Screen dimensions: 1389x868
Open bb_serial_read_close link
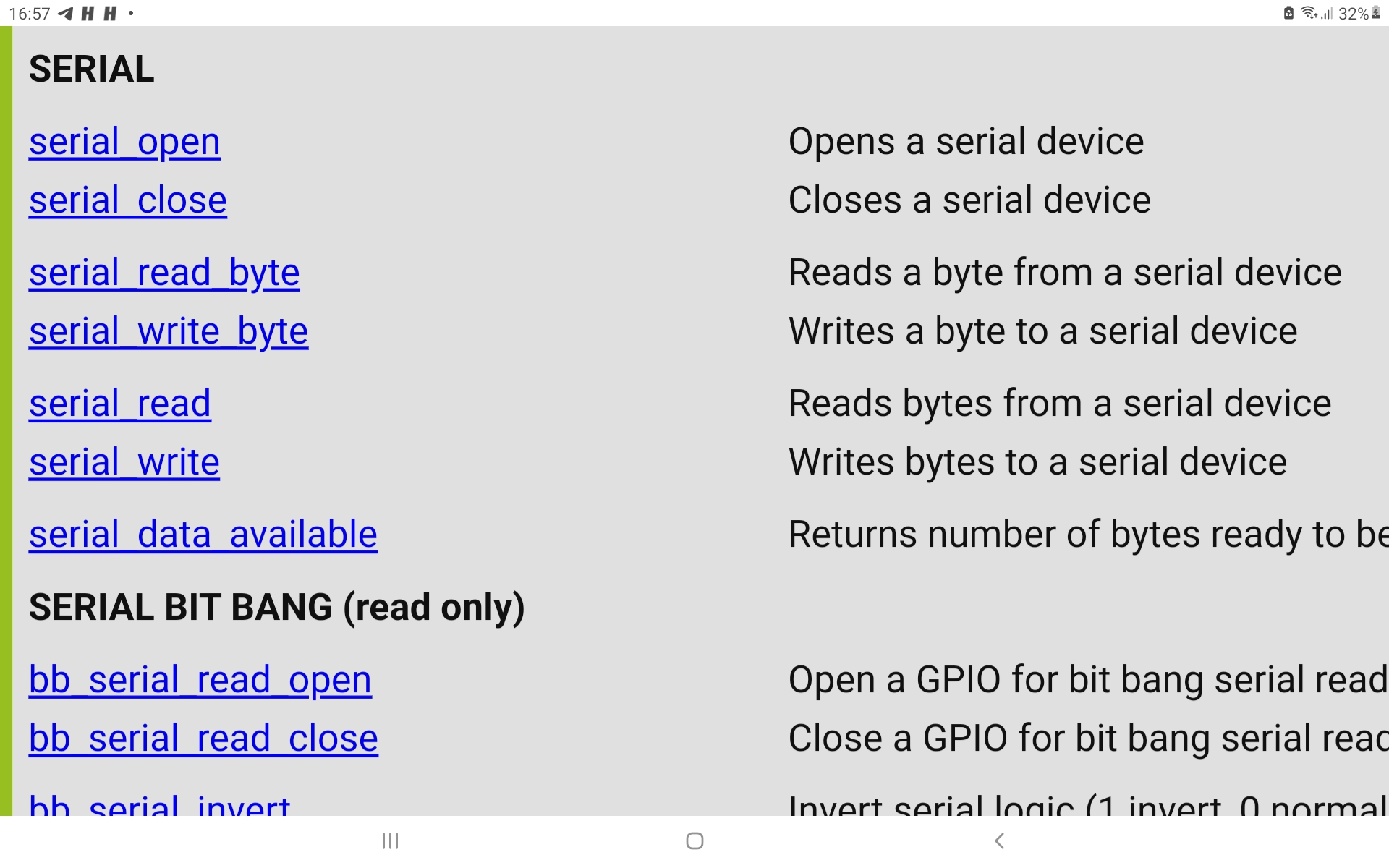pos(203,739)
